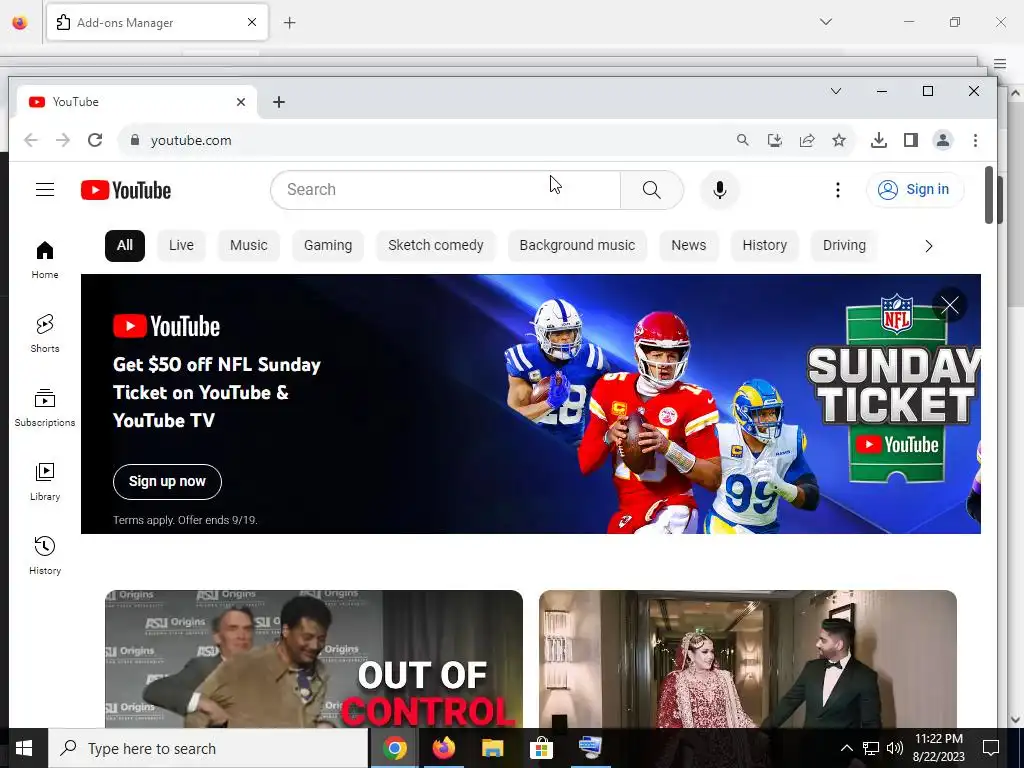Open Firefox application menu hamburger
This screenshot has width=1024, height=768.
coord(1000,63)
